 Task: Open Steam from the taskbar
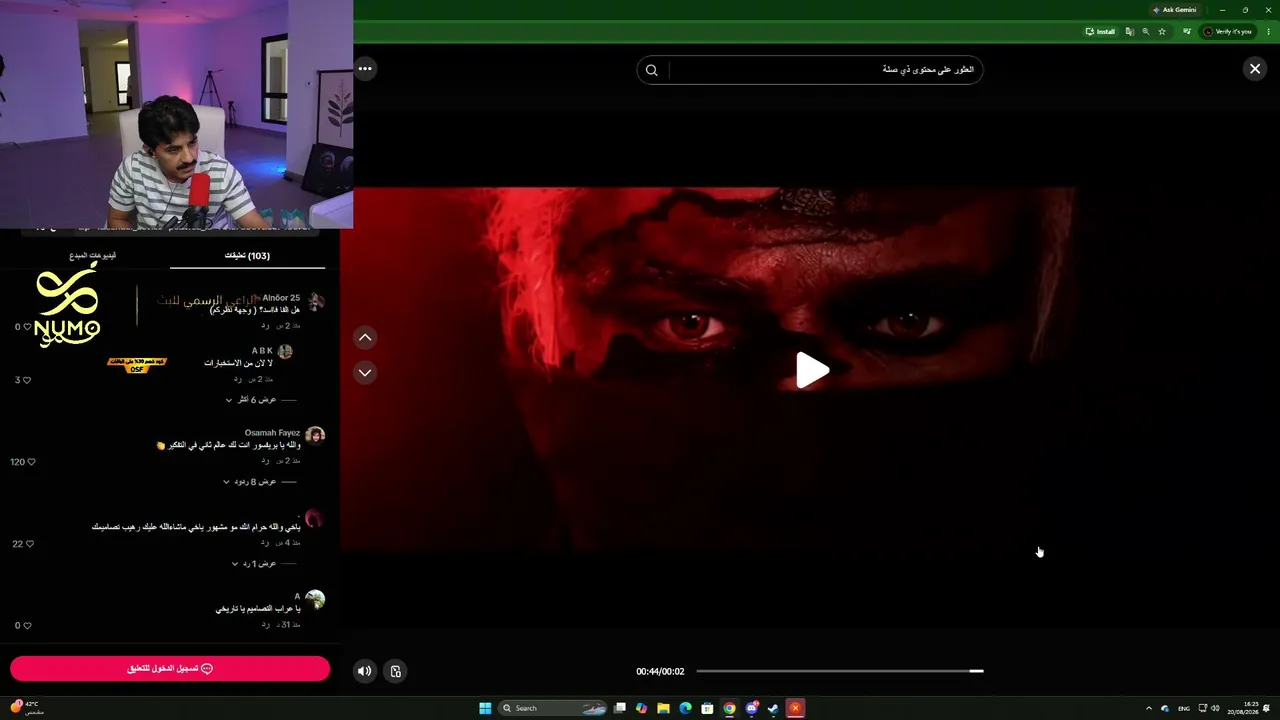(x=773, y=708)
